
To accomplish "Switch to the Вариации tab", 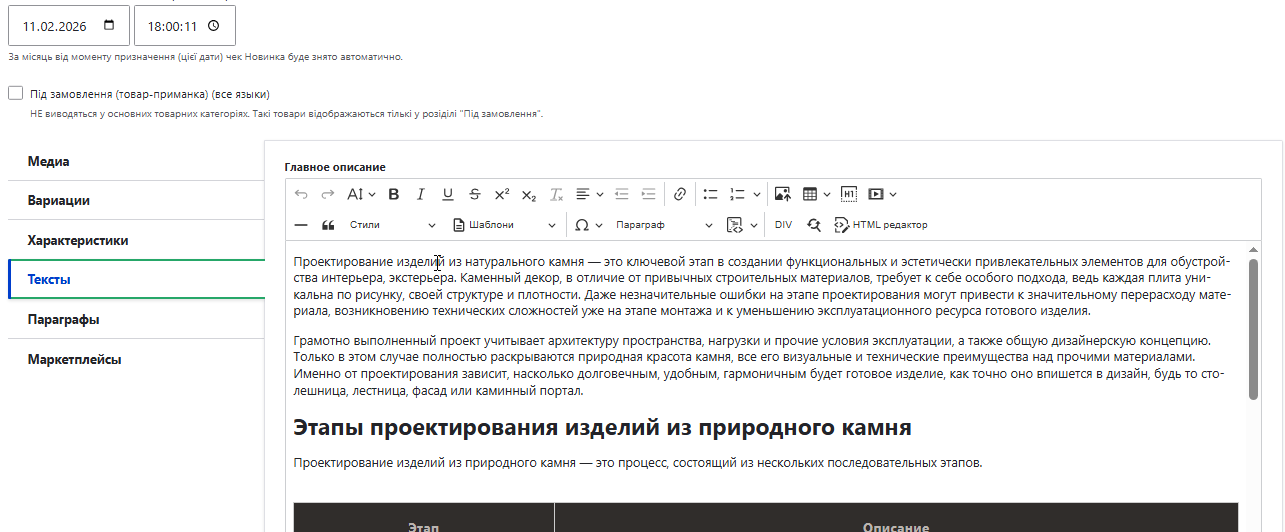I will point(136,200).
